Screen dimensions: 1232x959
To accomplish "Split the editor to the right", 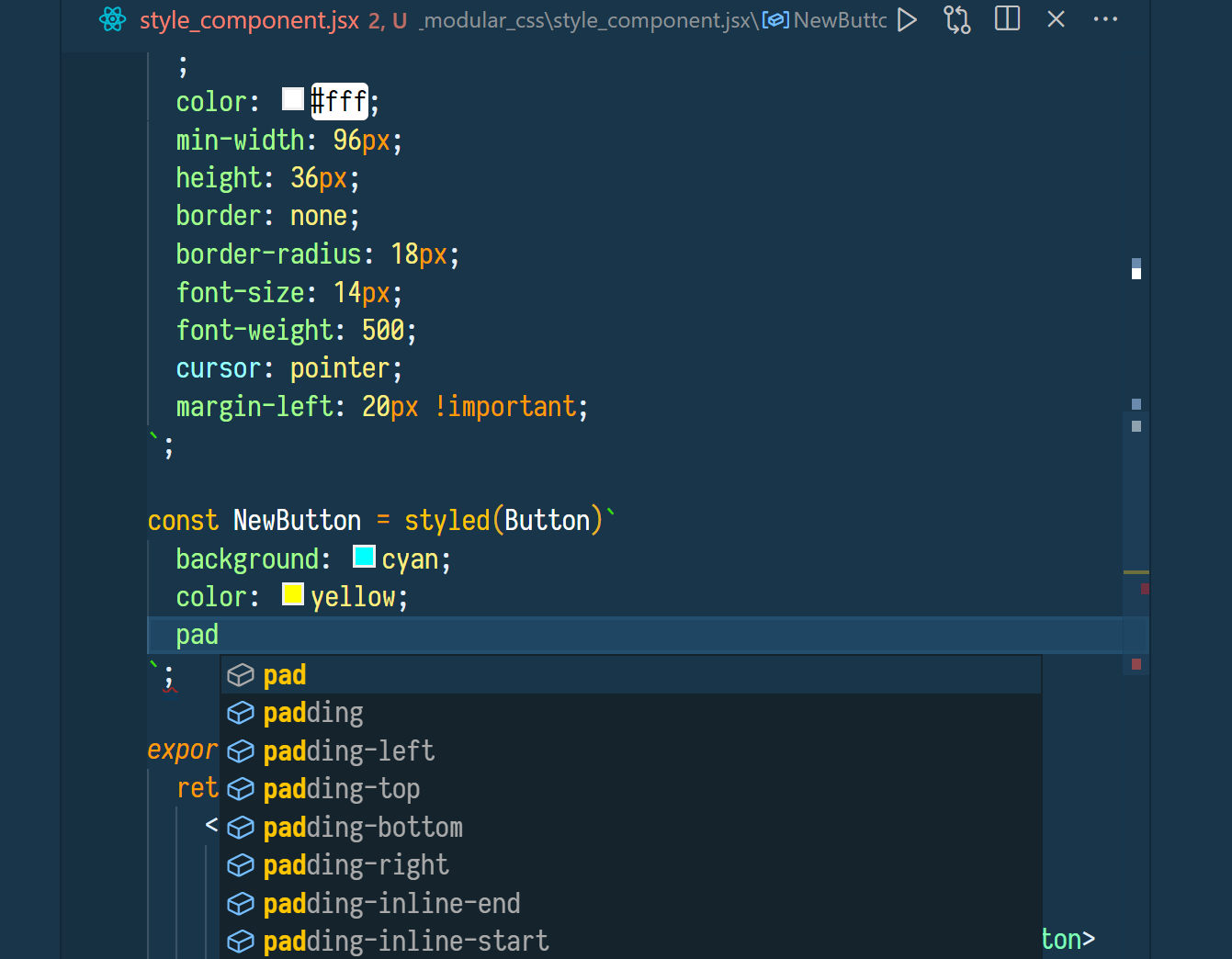I will point(1007,19).
